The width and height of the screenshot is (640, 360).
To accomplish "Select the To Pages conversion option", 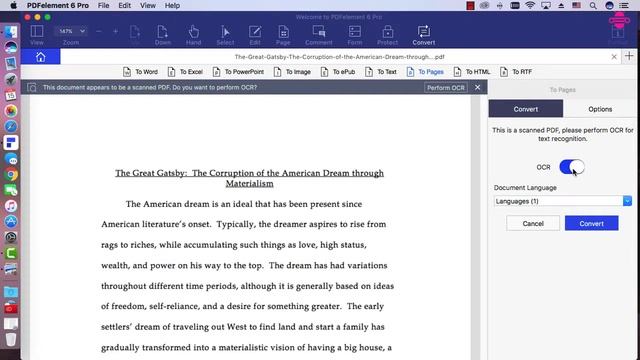I will click(425, 72).
